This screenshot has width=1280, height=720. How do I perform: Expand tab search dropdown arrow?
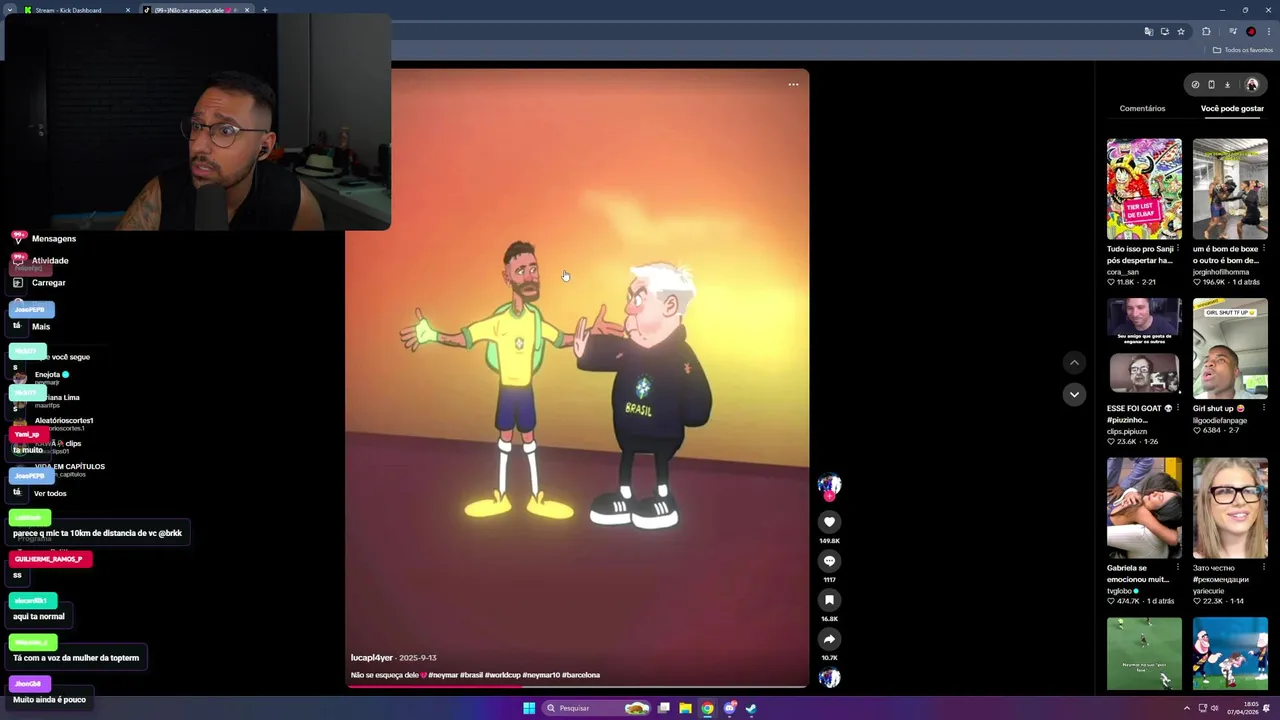9,10
